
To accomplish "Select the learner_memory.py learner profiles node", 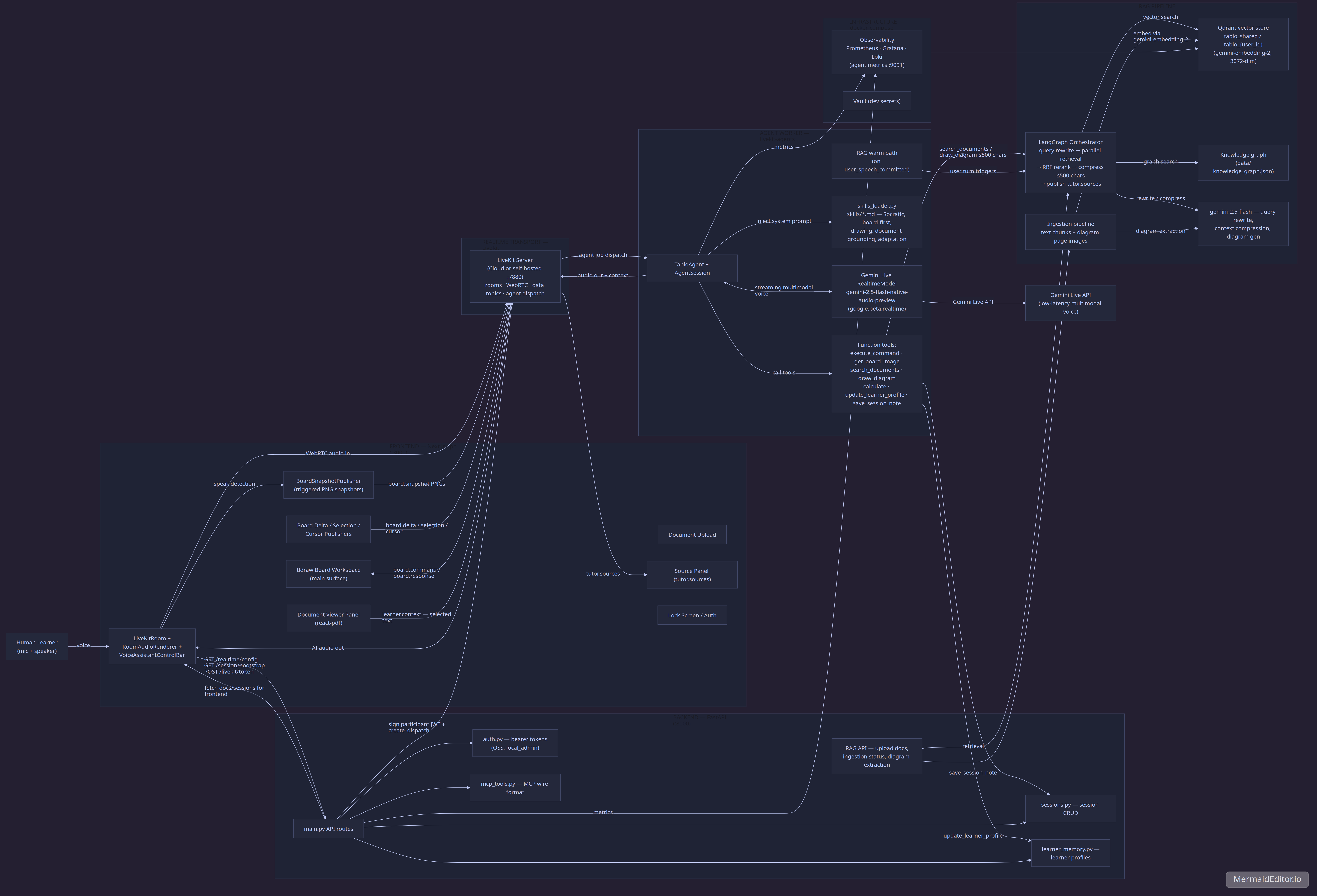I will pos(1070,853).
